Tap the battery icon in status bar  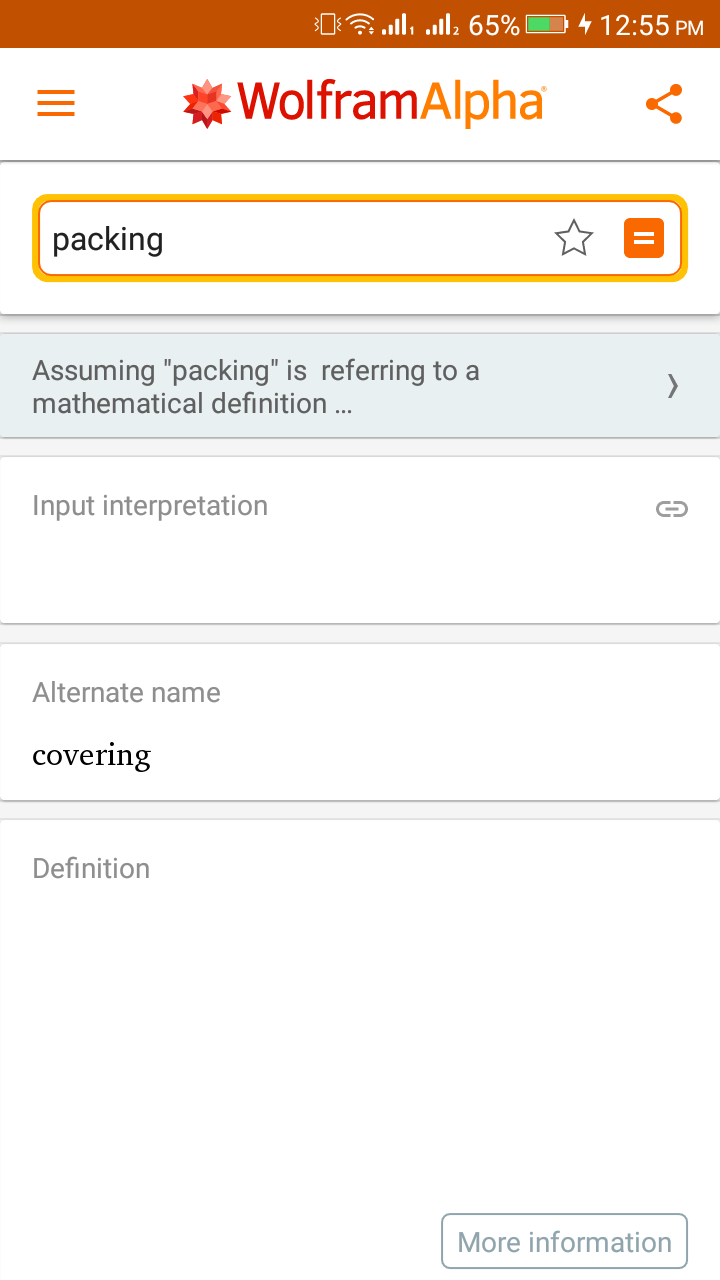point(546,24)
